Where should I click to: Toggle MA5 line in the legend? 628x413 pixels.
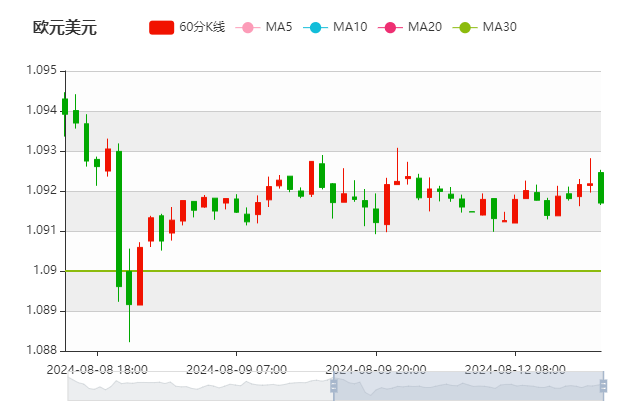click(264, 27)
